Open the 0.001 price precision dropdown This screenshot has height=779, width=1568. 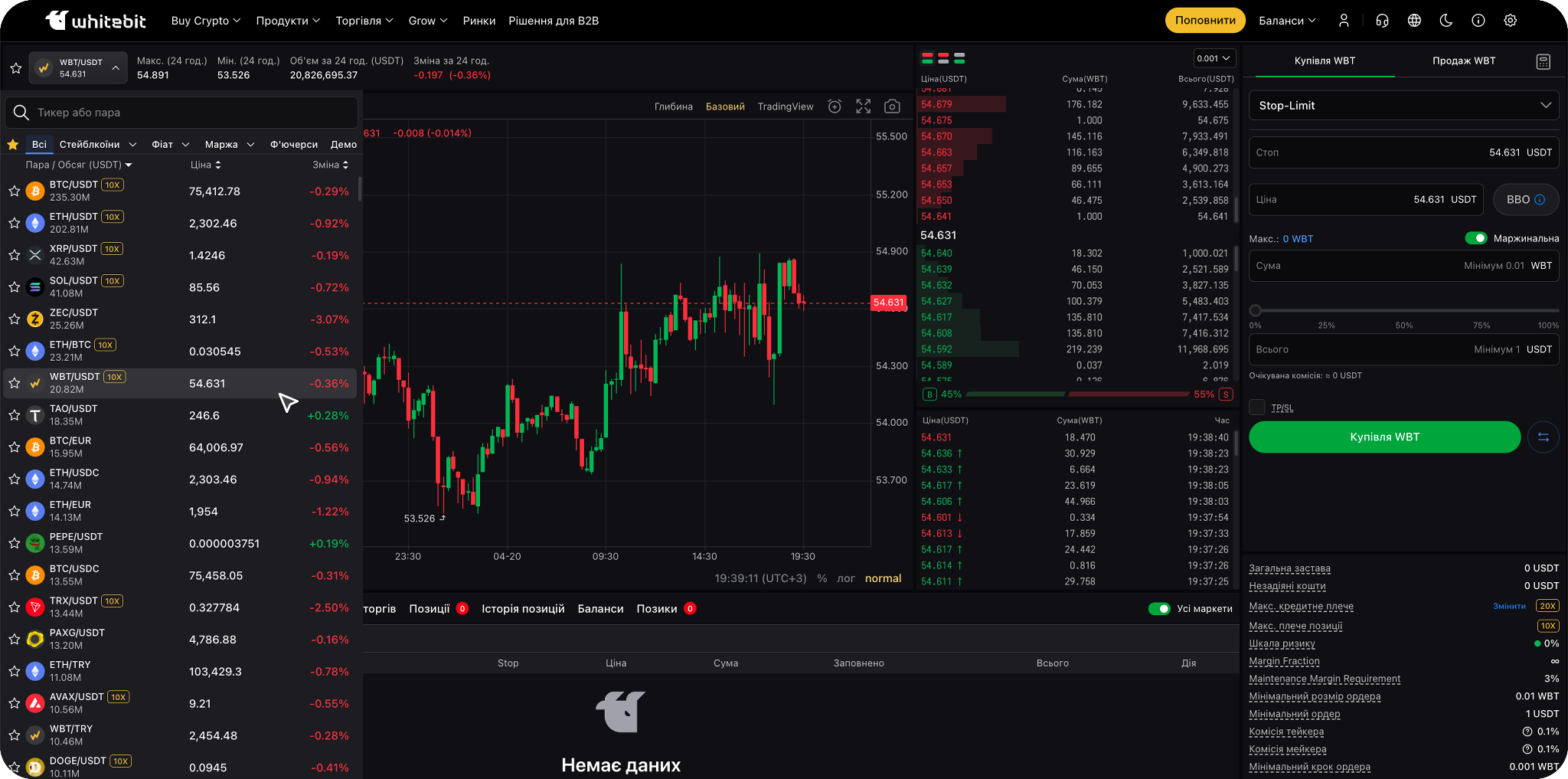tap(1214, 58)
